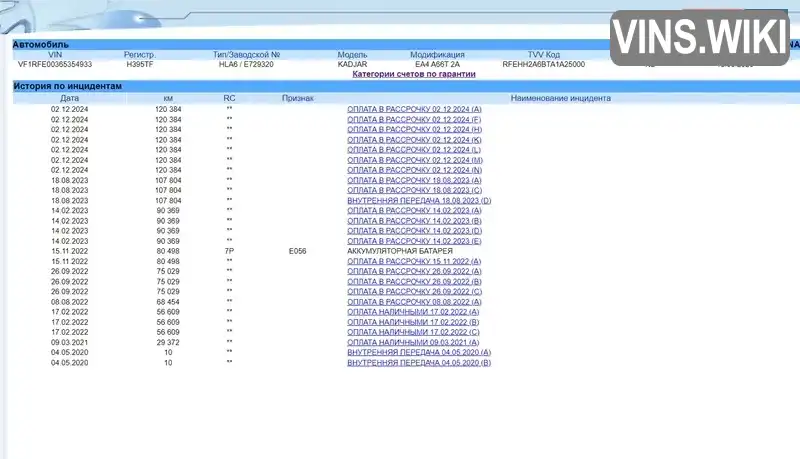Open ОПЛАТА В РАССРОЧКУ 14.02.2023 (E) link
Screen dimensions: 800x459
[x=414, y=241]
